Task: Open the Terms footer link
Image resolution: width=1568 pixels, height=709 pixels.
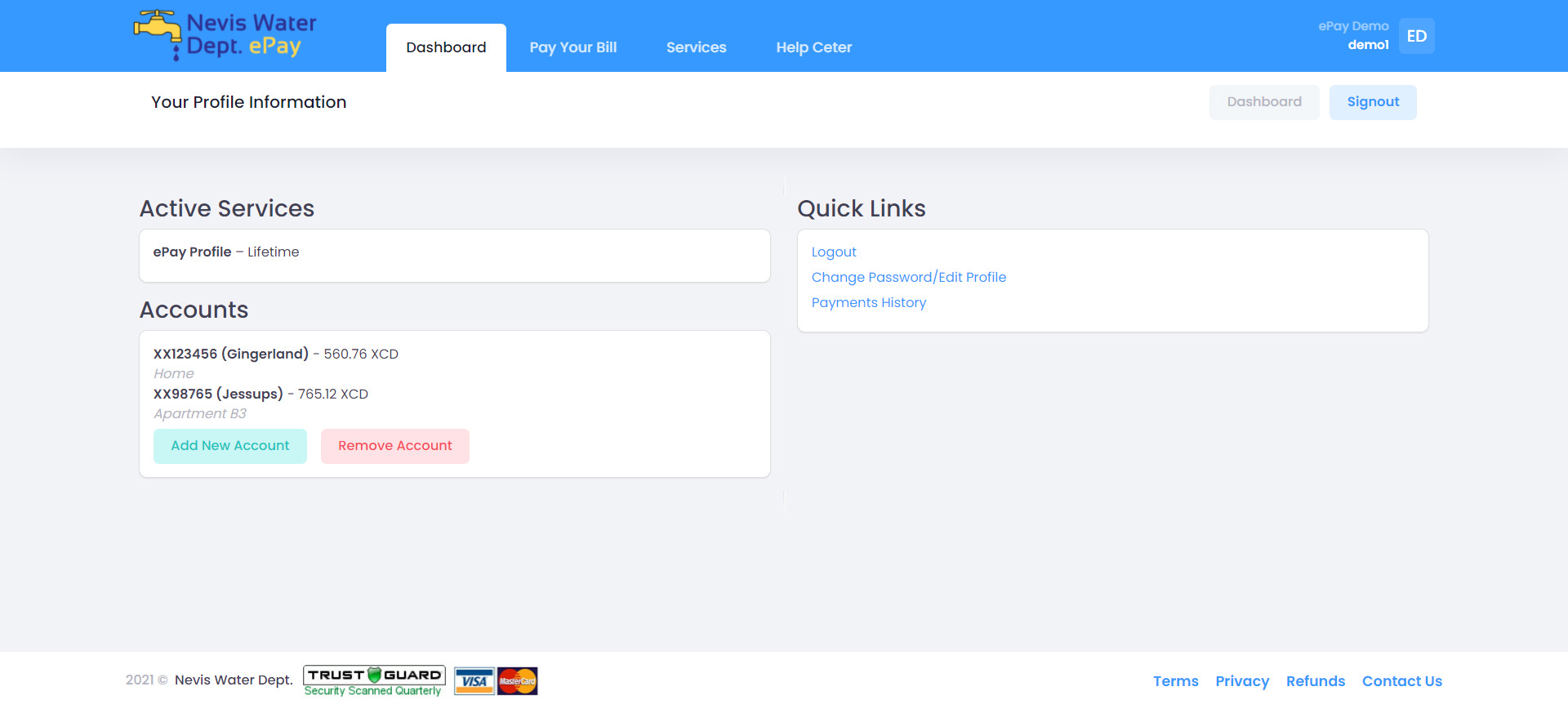Action: (1175, 681)
